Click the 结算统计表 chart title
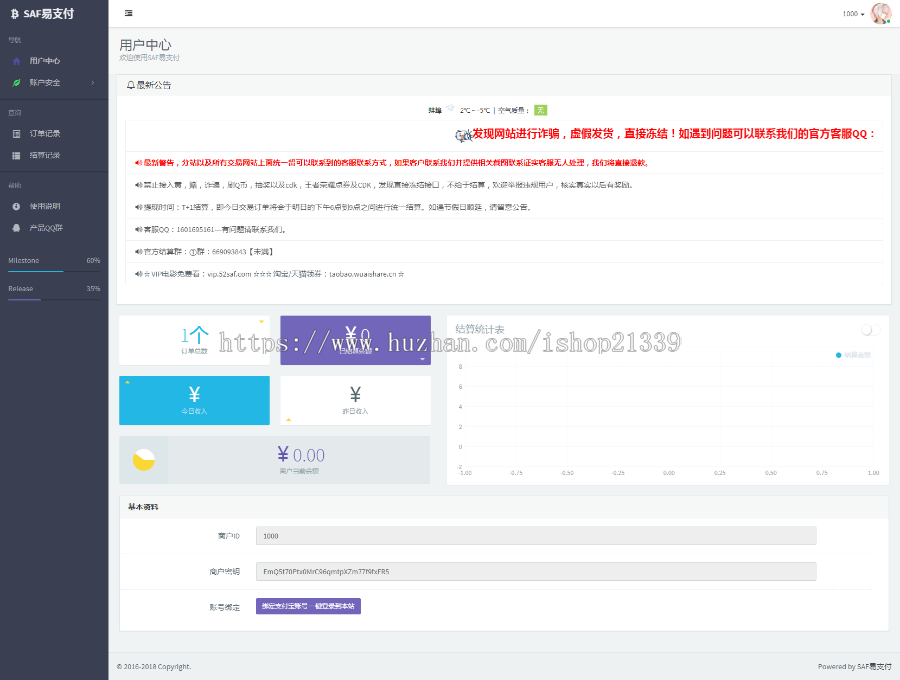Screen dimensions: 900x680 point(480,329)
